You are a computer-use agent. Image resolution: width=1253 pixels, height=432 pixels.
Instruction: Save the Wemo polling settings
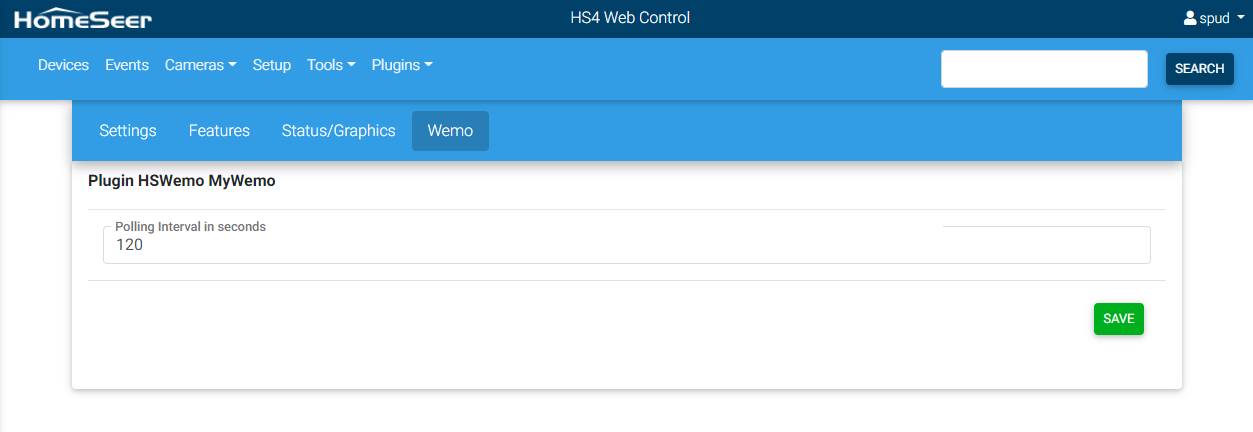pos(1118,319)
